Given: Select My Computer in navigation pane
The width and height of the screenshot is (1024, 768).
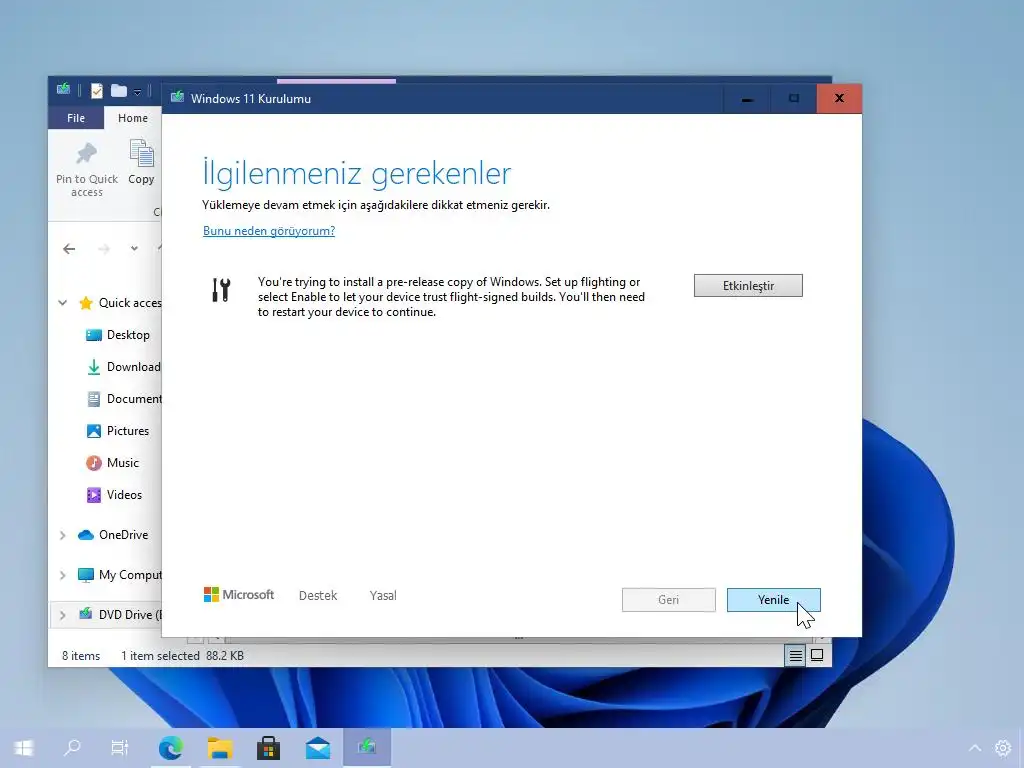Looking at the screenshot, I should point(120,575).
